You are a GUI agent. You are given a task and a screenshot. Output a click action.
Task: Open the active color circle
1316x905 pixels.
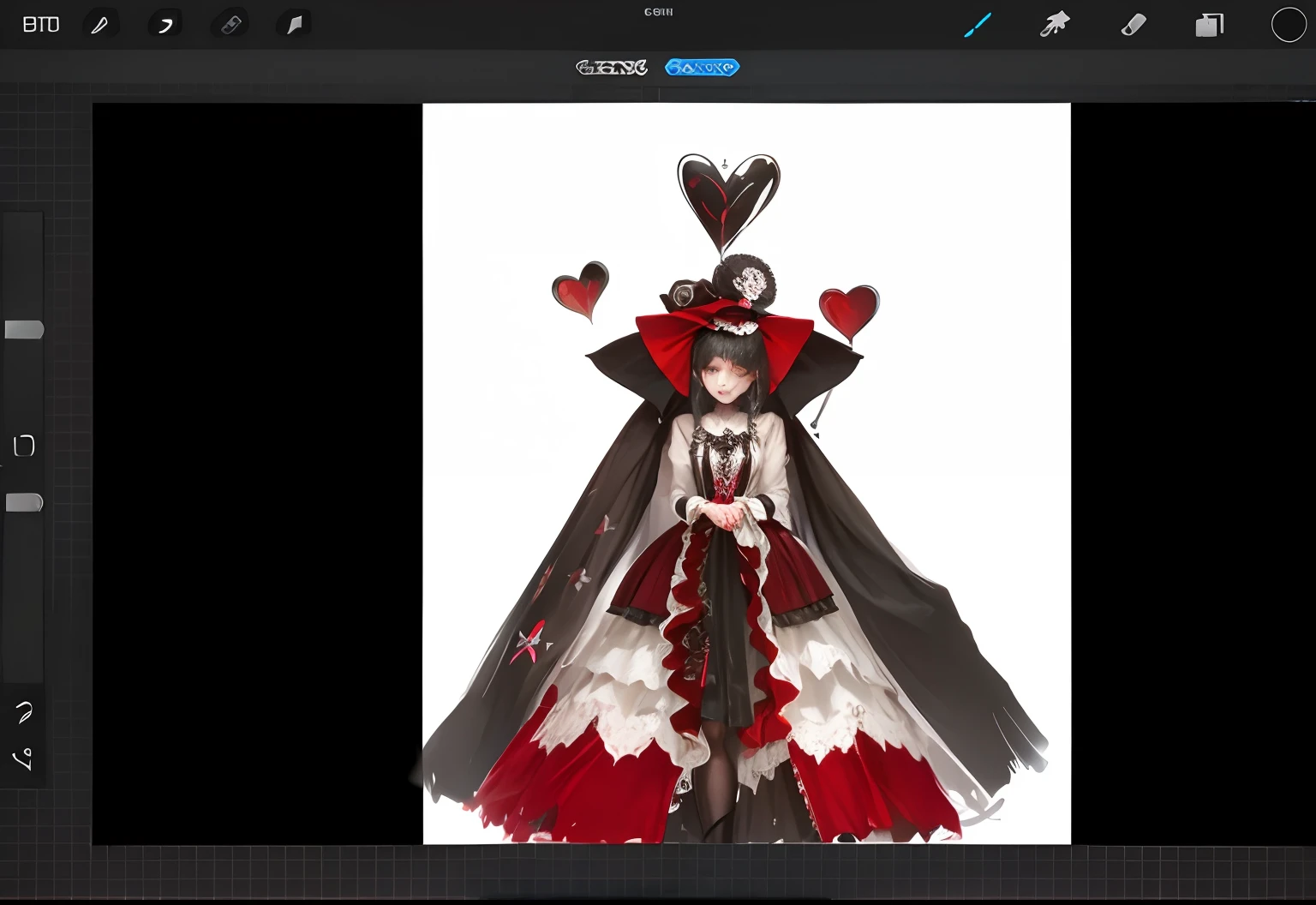pos(1289,25)
